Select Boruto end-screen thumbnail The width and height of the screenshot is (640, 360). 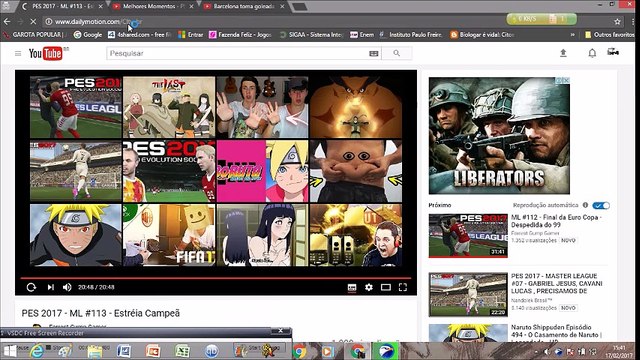(262, 171)
